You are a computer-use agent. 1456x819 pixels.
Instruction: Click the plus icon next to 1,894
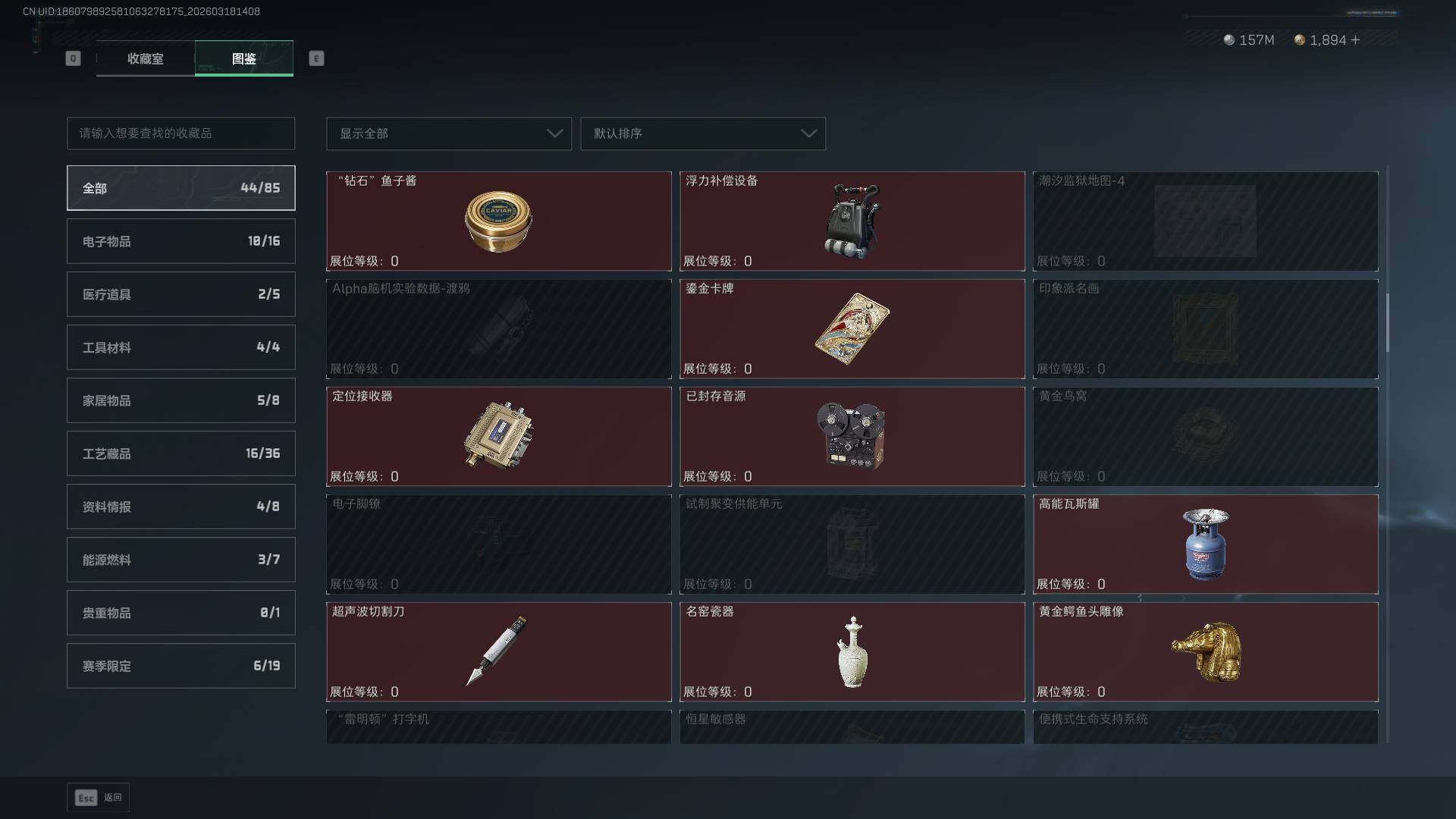[x=1355, y=39]
